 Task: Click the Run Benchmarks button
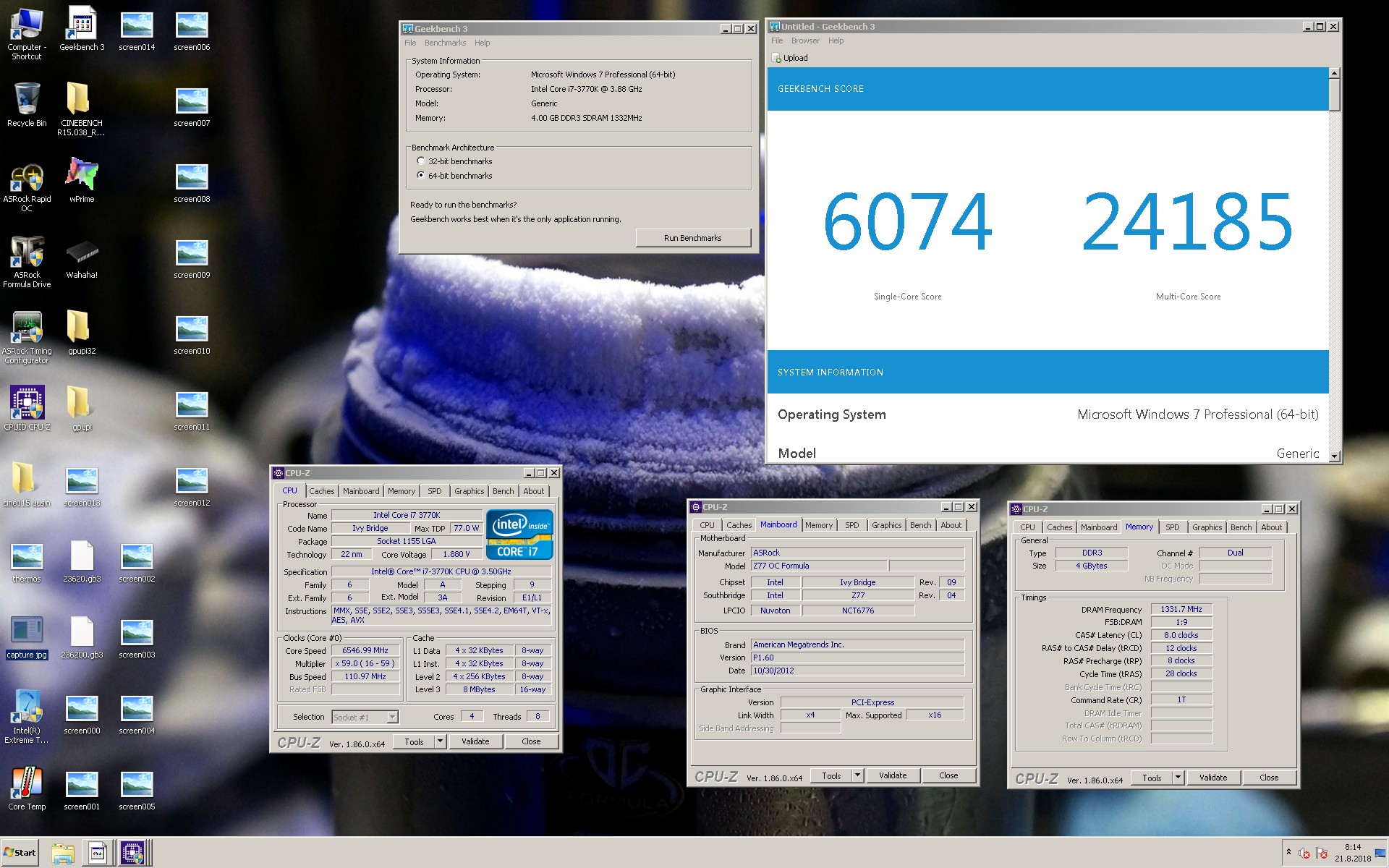tap(693, 238)
